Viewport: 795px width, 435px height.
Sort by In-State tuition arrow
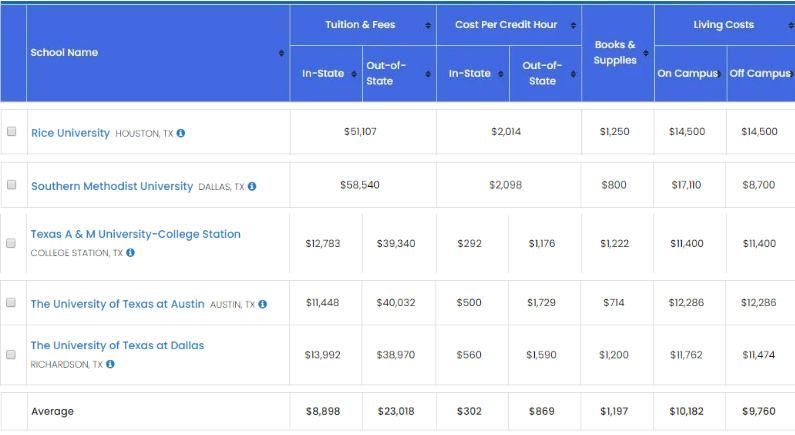coord(354,74)
